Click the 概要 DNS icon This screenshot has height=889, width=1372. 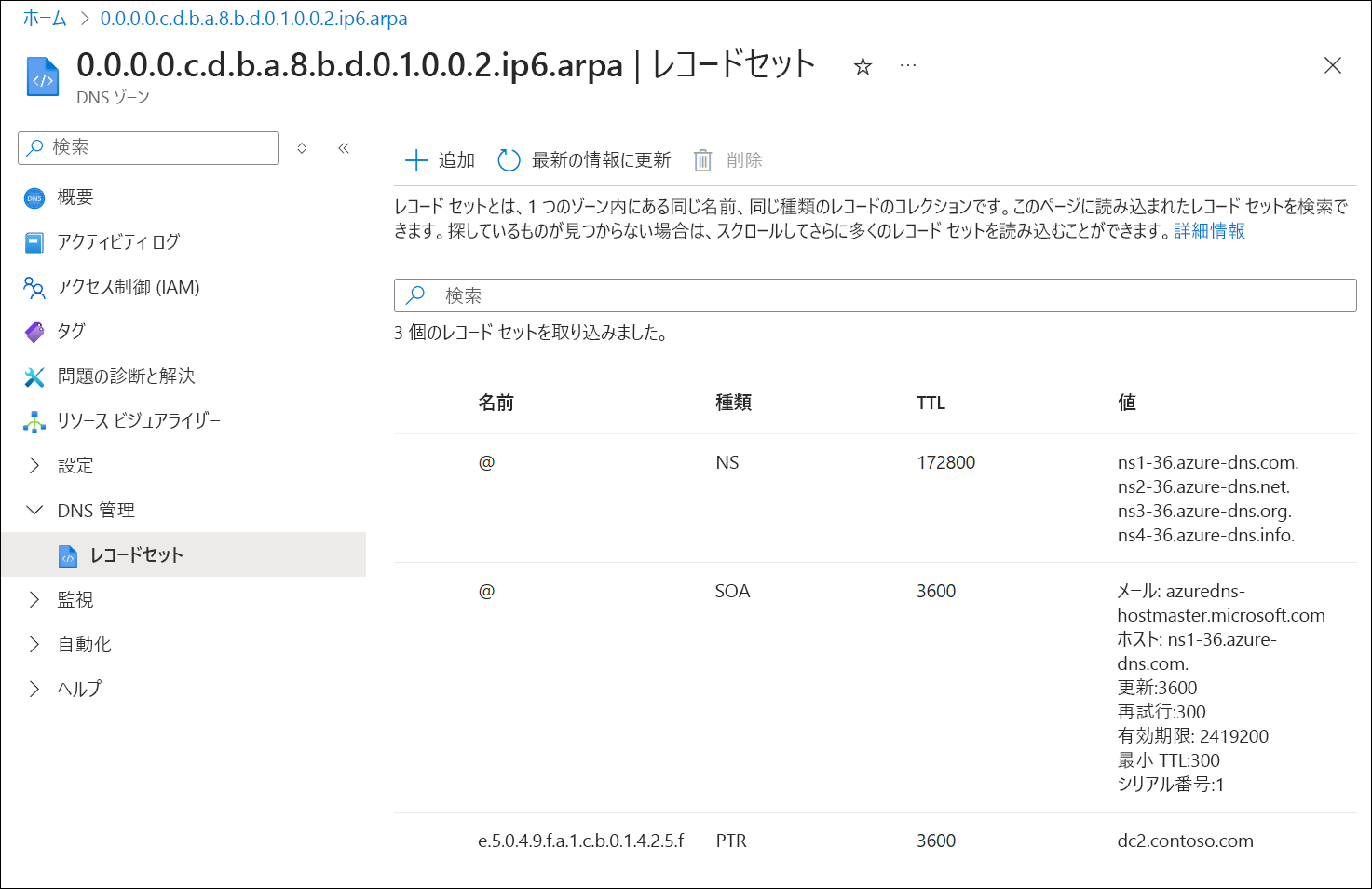pyautogui.click(x=34, y=198)
